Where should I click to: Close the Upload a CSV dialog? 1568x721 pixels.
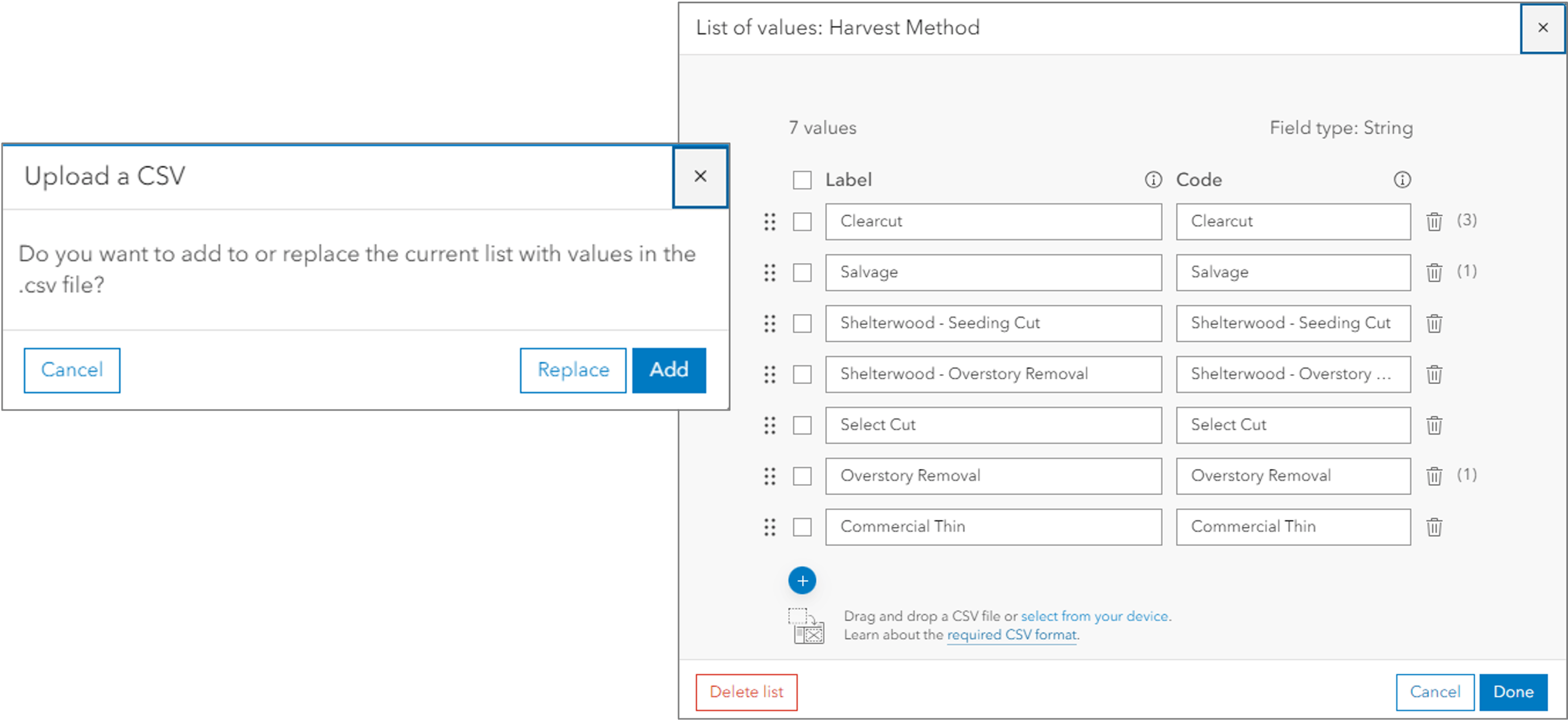(699, 176)
